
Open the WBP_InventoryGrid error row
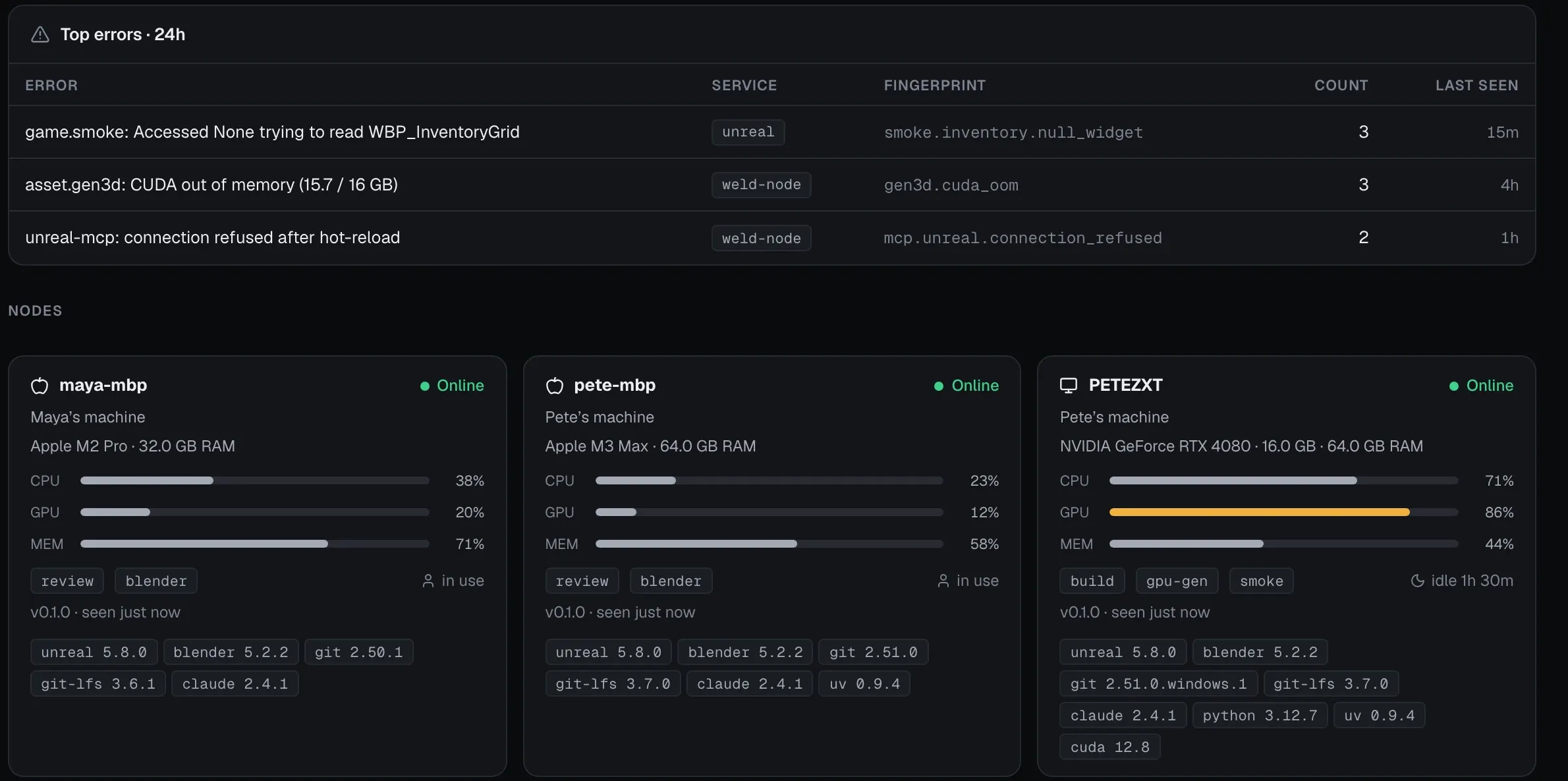tap(771, 132)
